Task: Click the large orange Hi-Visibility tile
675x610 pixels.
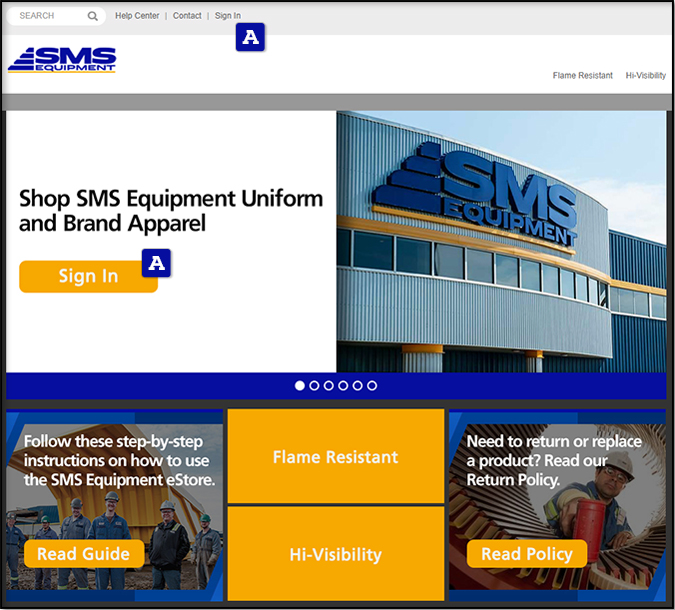Action: [x=335, y=553]
